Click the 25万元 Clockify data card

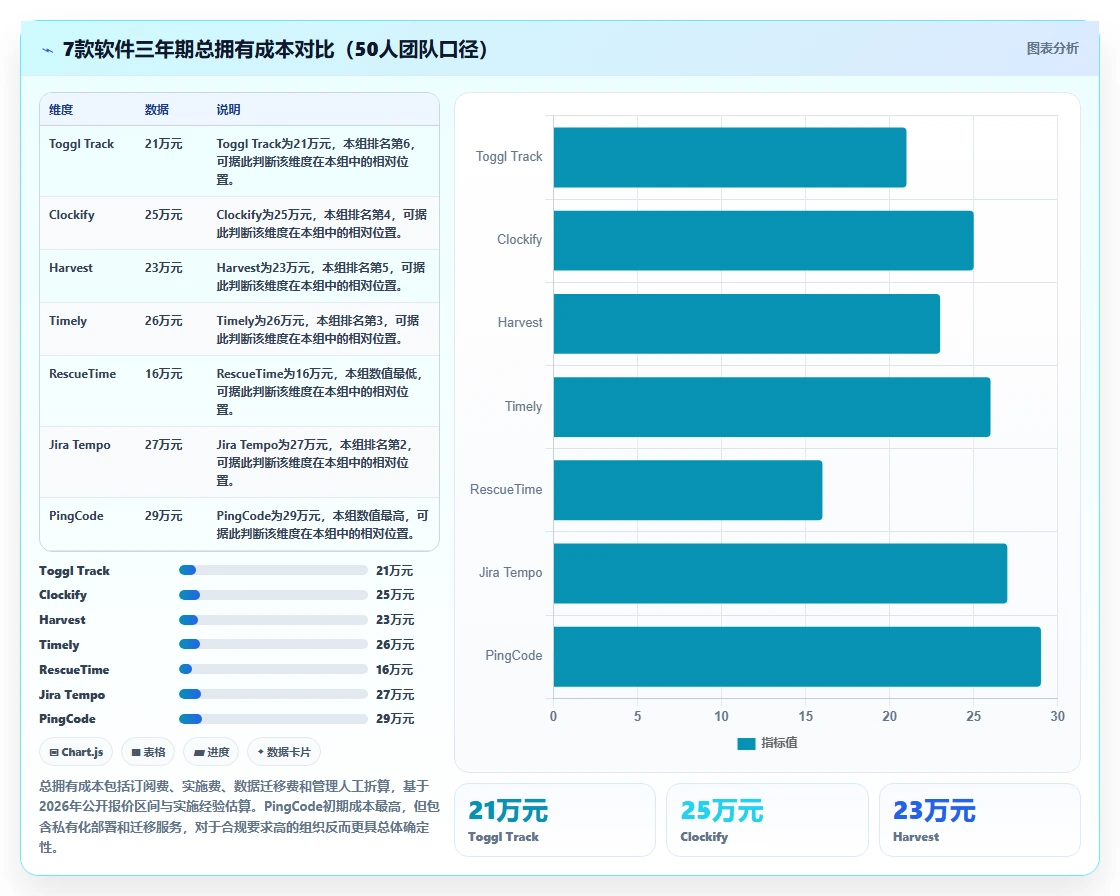[x=767, y=820]
